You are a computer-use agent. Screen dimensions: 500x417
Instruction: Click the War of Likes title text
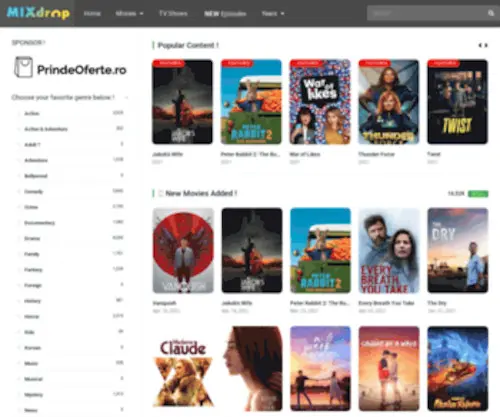305,154
